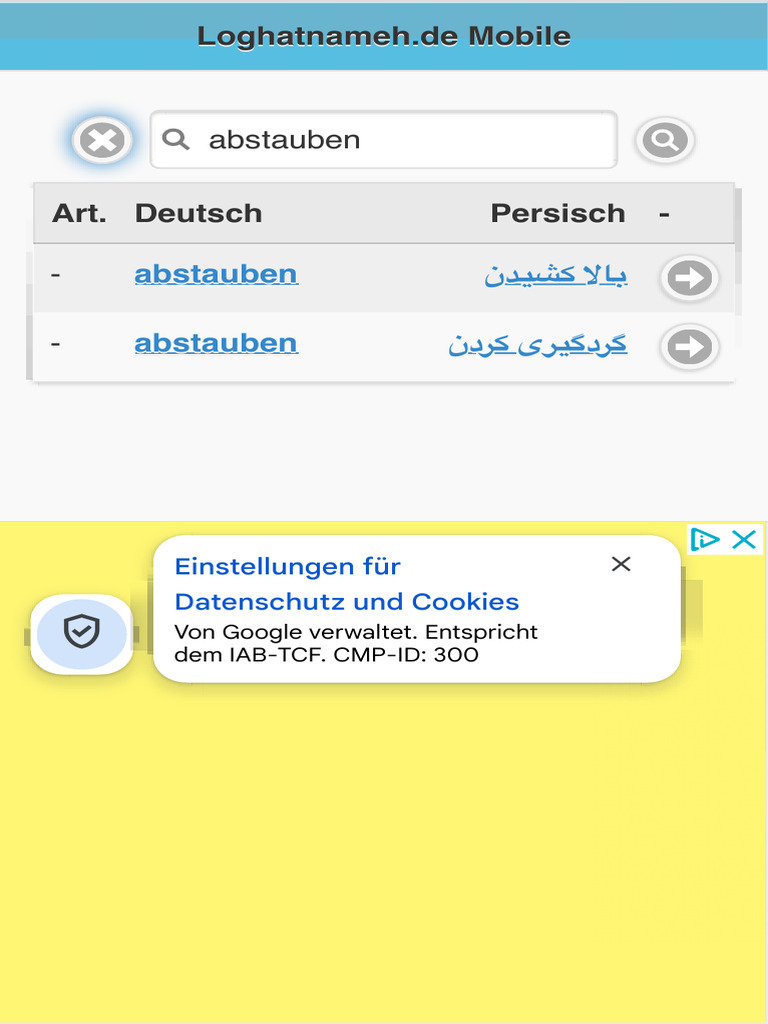This screenshot has height=1024, width=768.
Task: Open the abstauben link beside بالا کشیدن
Action: (x=216, y=274)
